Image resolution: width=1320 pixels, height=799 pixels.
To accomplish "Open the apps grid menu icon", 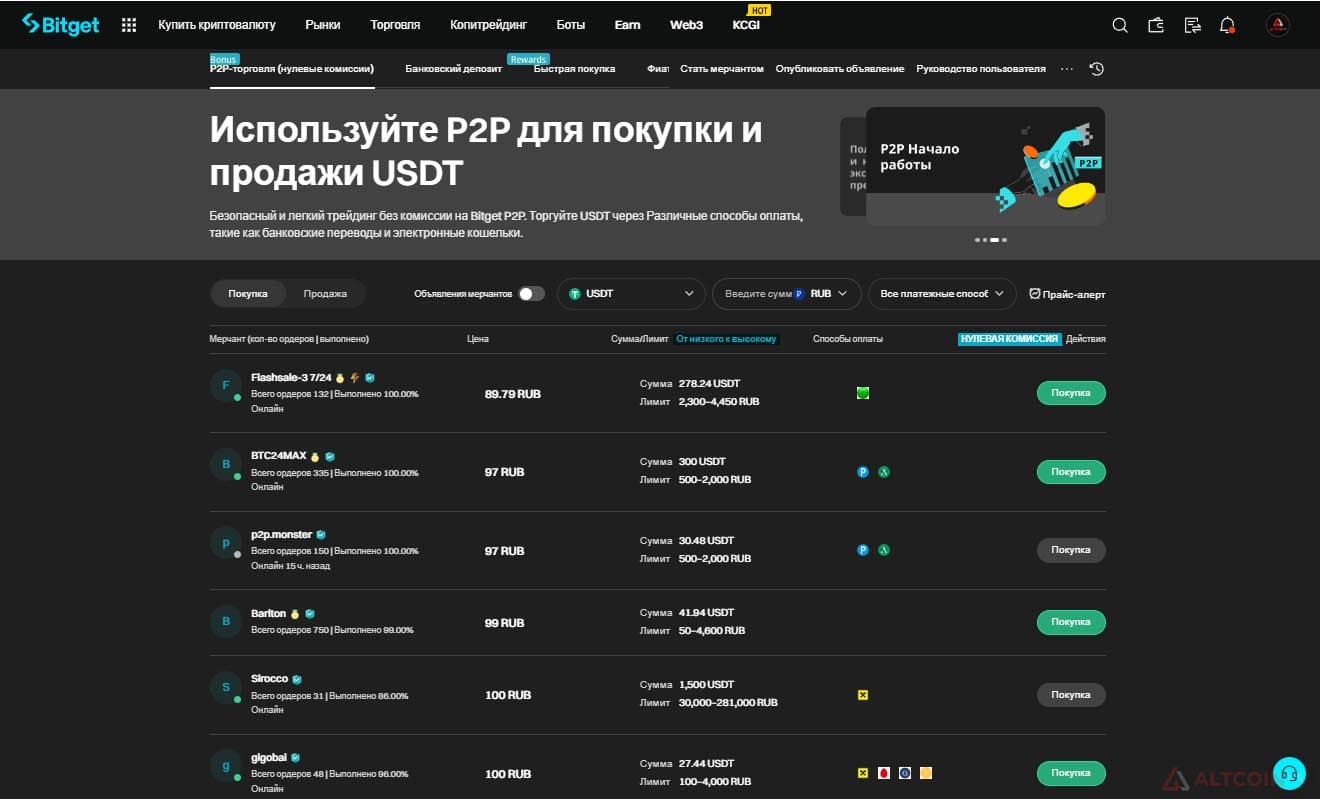I will (129, 25).
